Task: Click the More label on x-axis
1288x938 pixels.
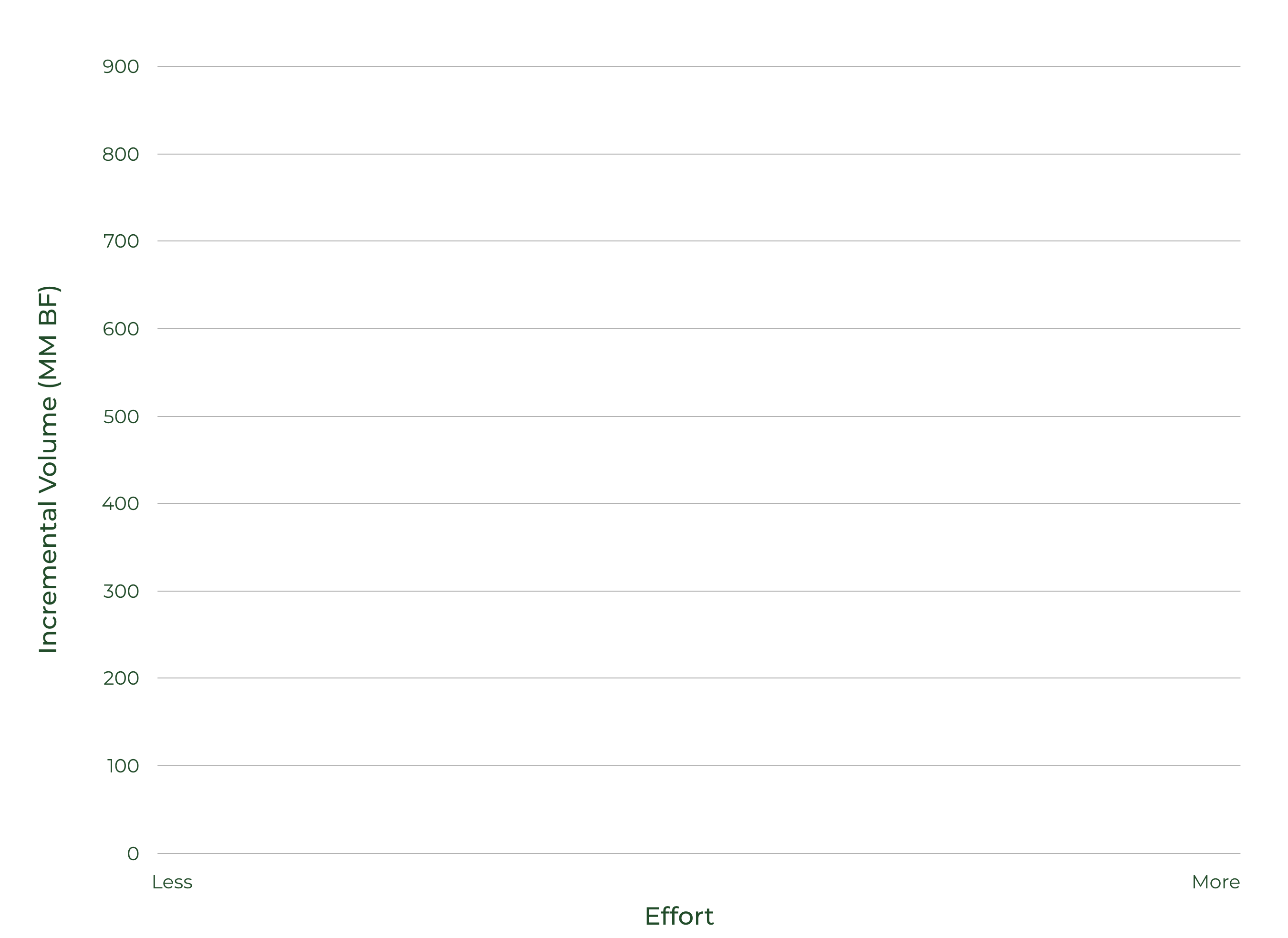Action: coord(1216,882)
